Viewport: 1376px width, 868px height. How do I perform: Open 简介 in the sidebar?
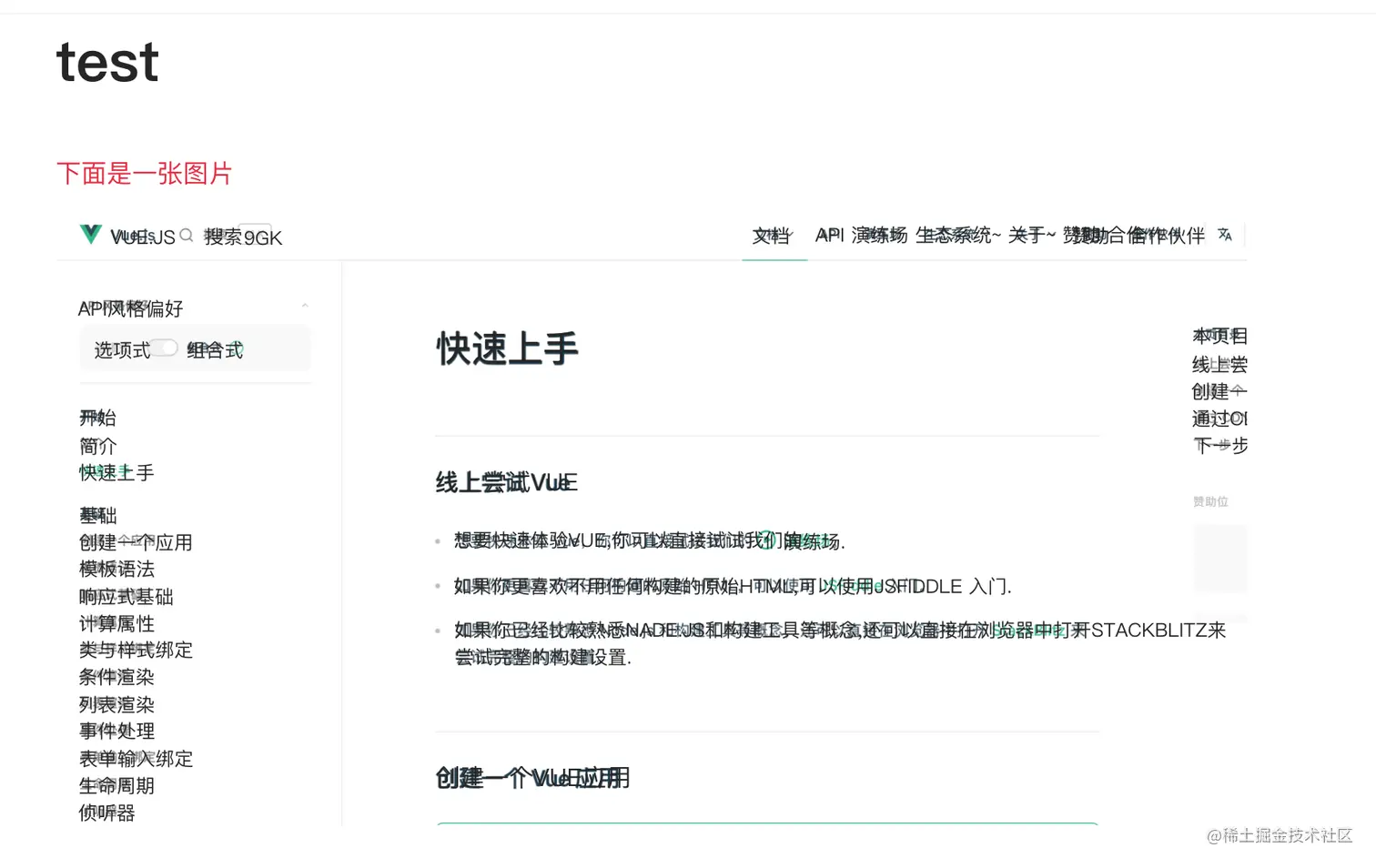[x=97, y=446]
